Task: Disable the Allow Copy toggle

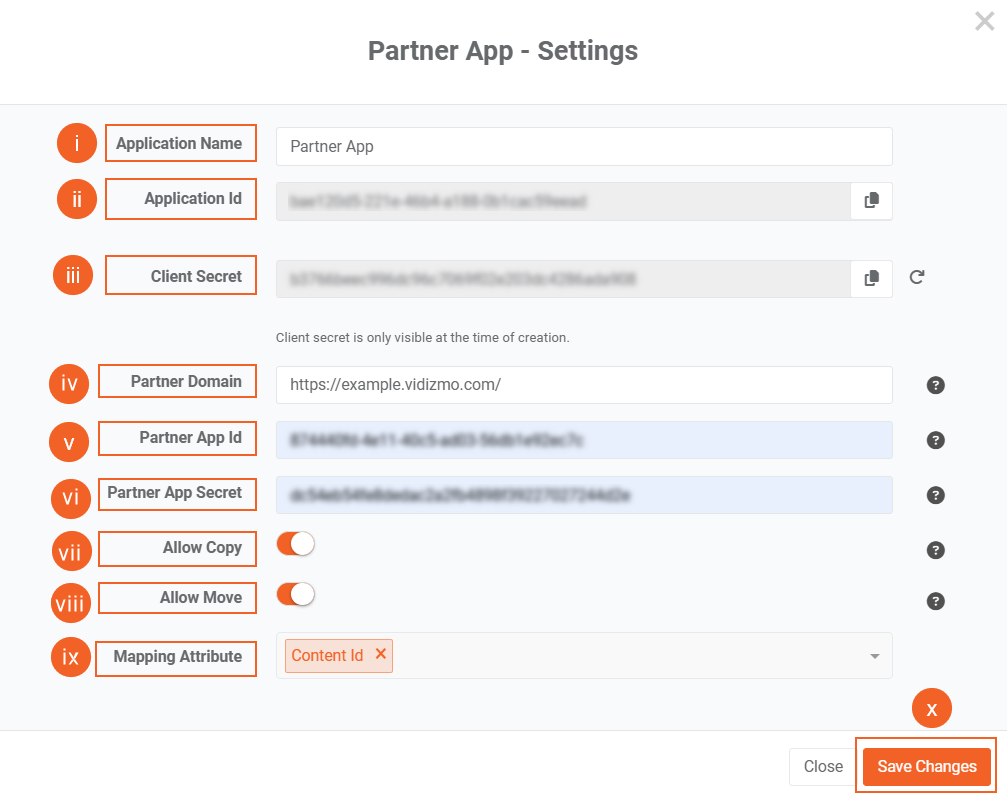Action: (x=295, y=542)
